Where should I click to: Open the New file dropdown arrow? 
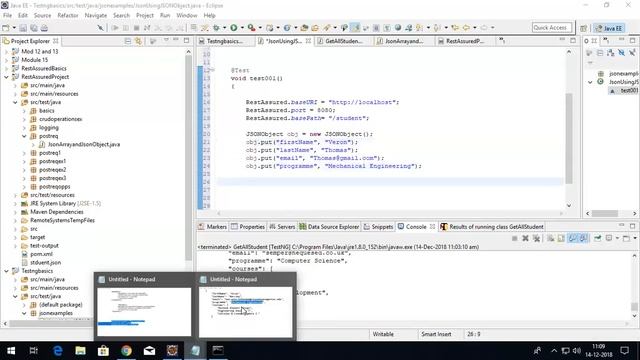click(14, 28)
